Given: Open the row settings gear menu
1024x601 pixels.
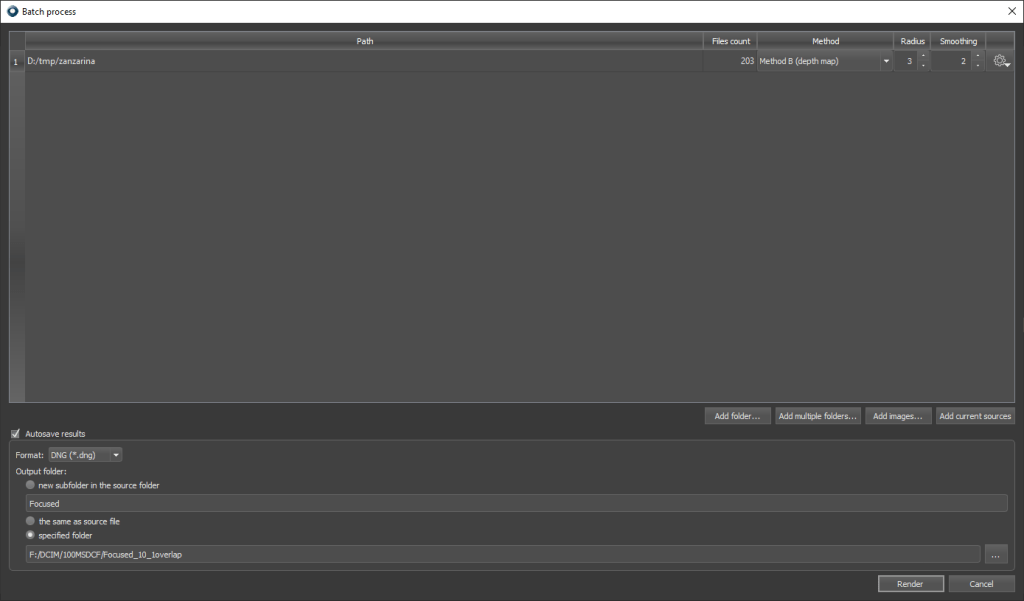Looking at the screenshot, I should pos(1000,61).
